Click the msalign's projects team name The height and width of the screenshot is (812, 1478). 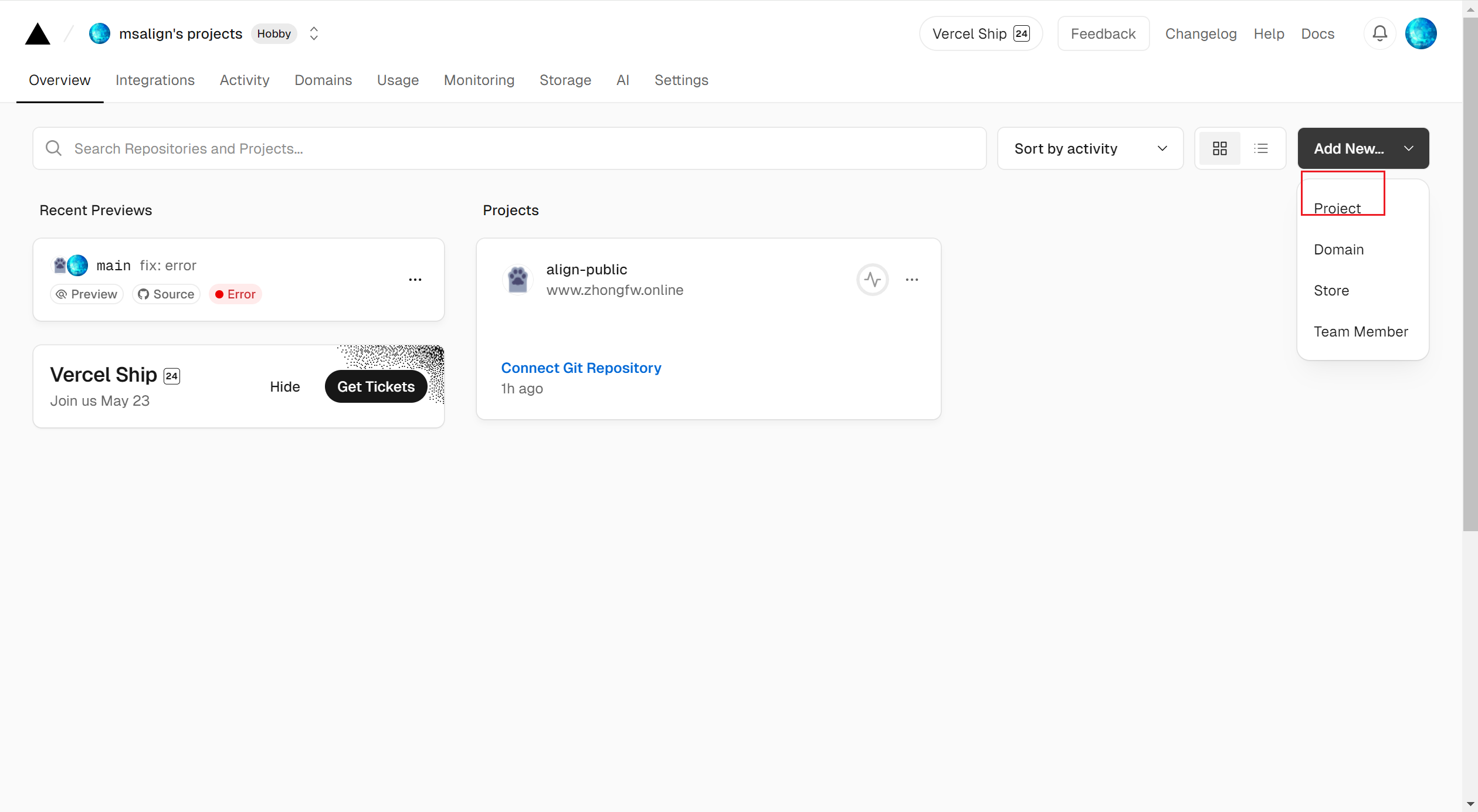coord(181,33)
